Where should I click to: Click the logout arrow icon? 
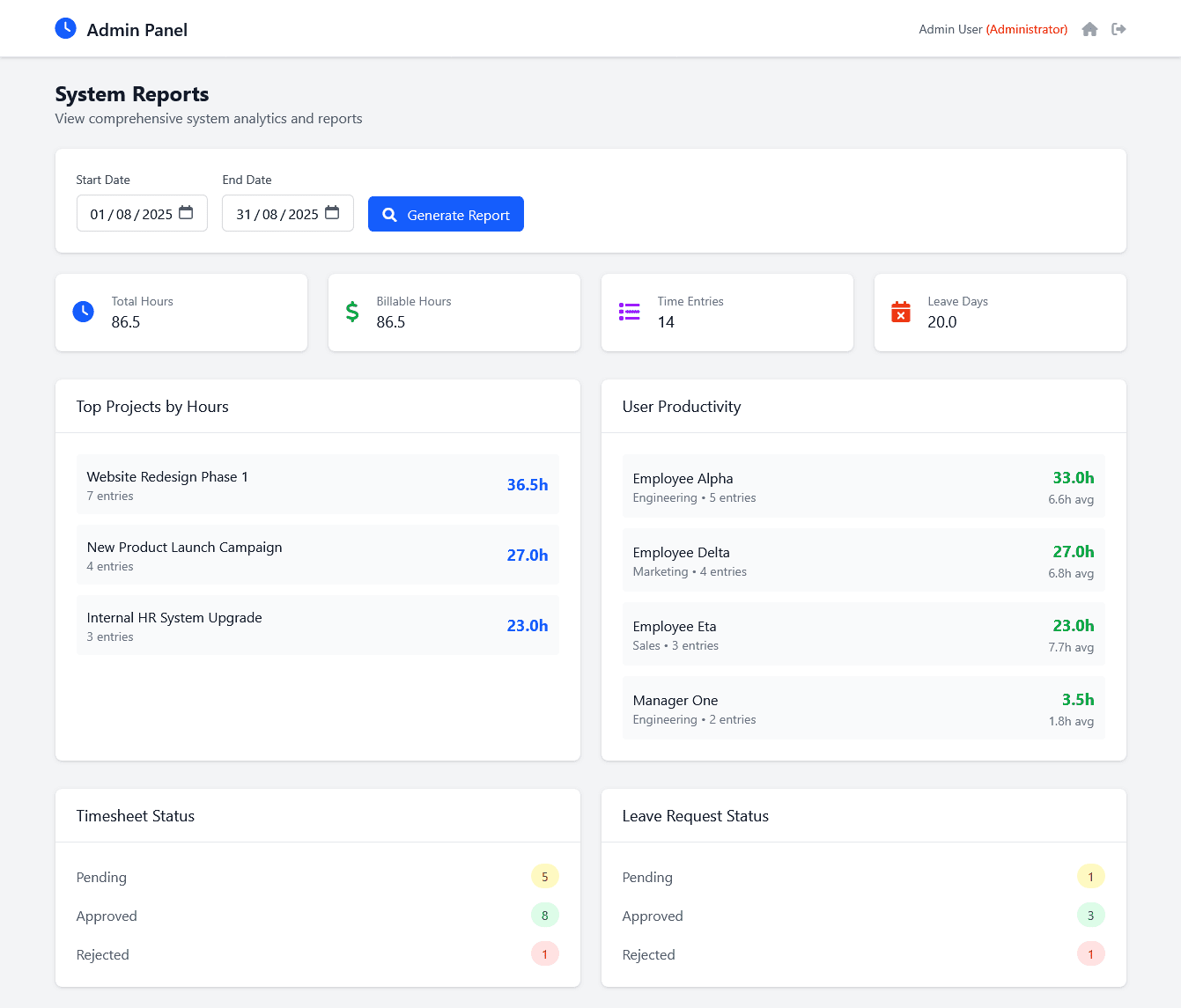click(x=1118, y=30)
